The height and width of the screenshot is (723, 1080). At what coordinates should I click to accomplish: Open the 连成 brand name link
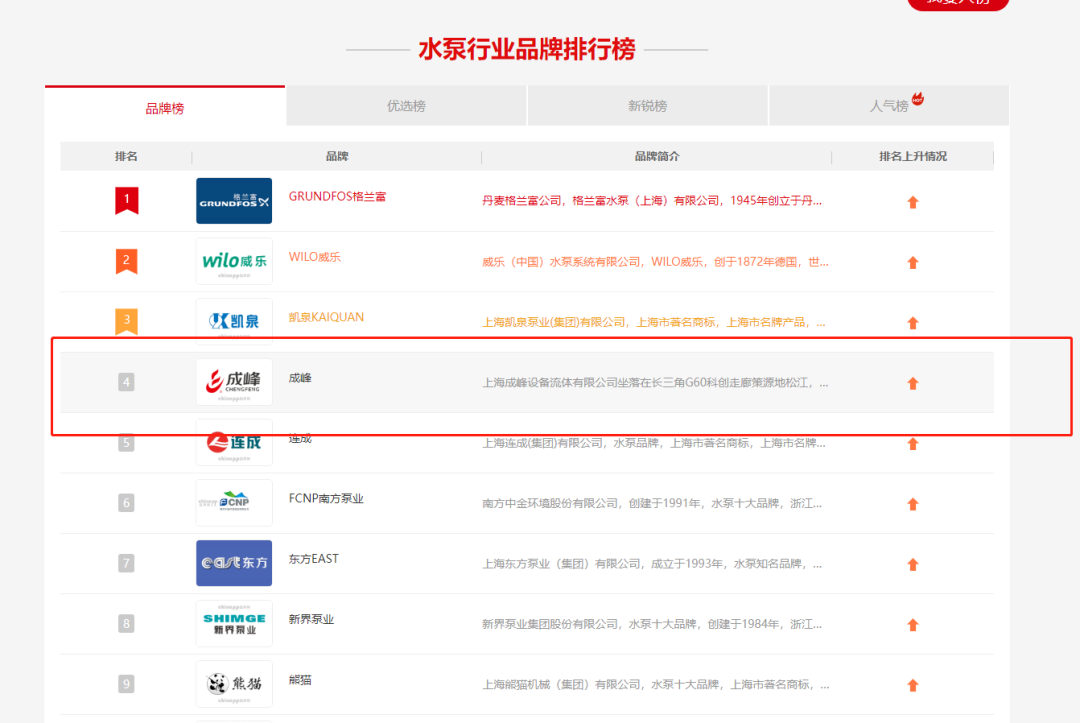tap(300, 439)
